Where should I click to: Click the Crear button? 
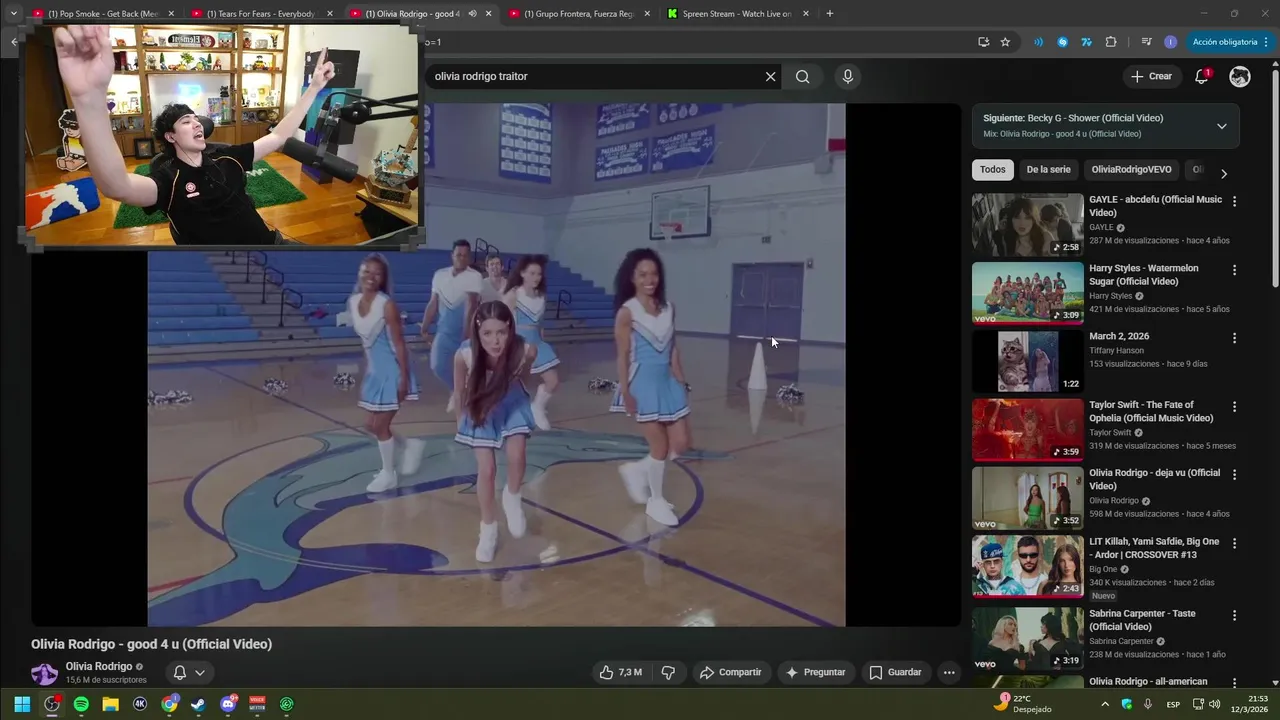tap(1151, 76)
